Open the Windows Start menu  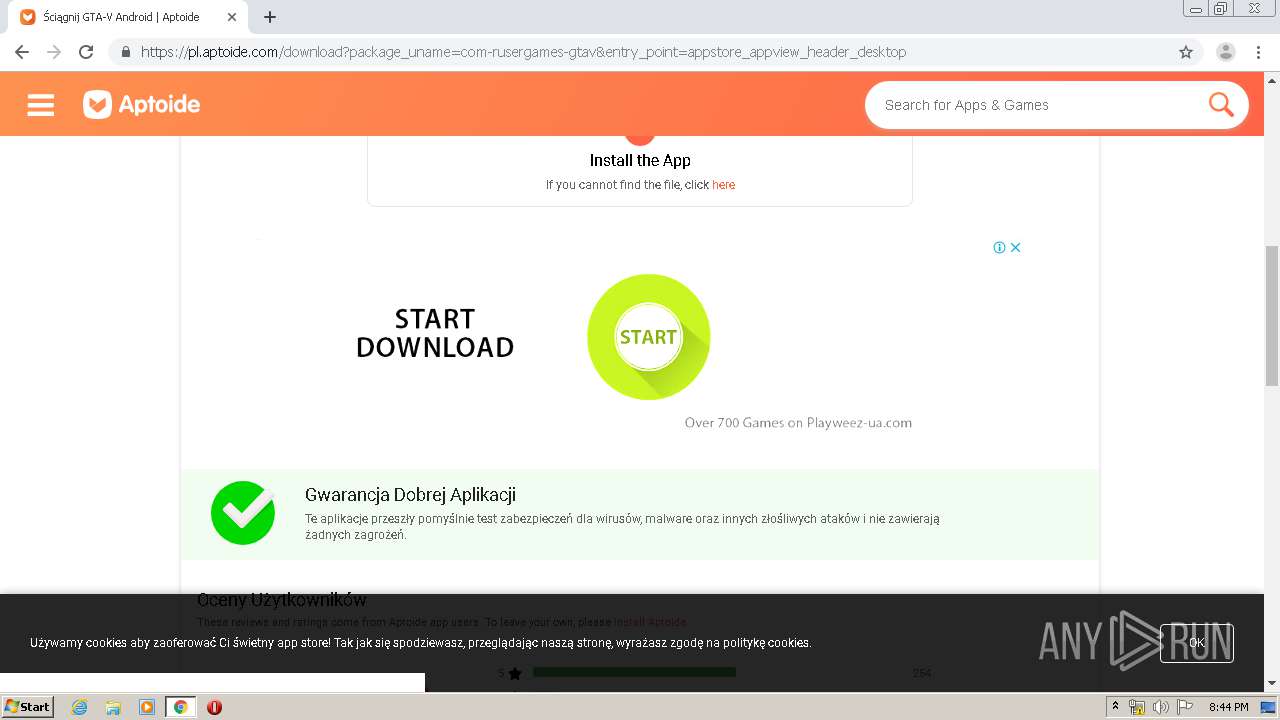coord(27,706)
